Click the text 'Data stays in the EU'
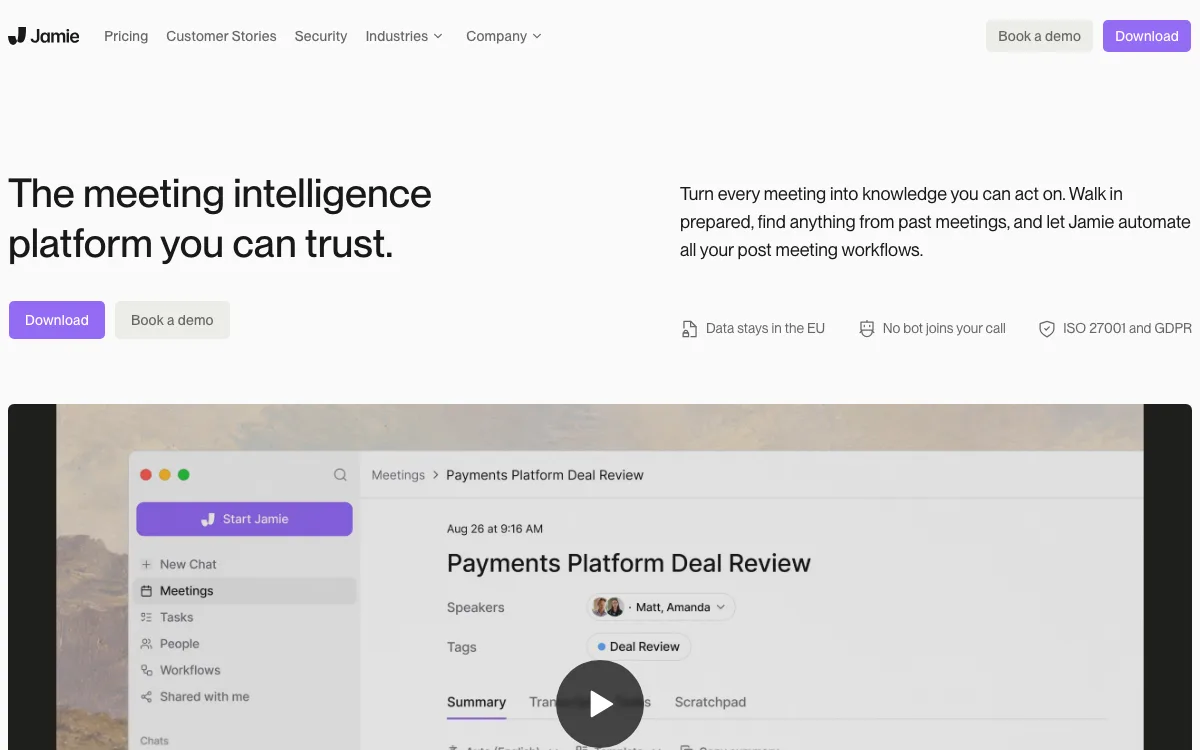Screen dimensions: 1200x750 (x=765, y=328)
